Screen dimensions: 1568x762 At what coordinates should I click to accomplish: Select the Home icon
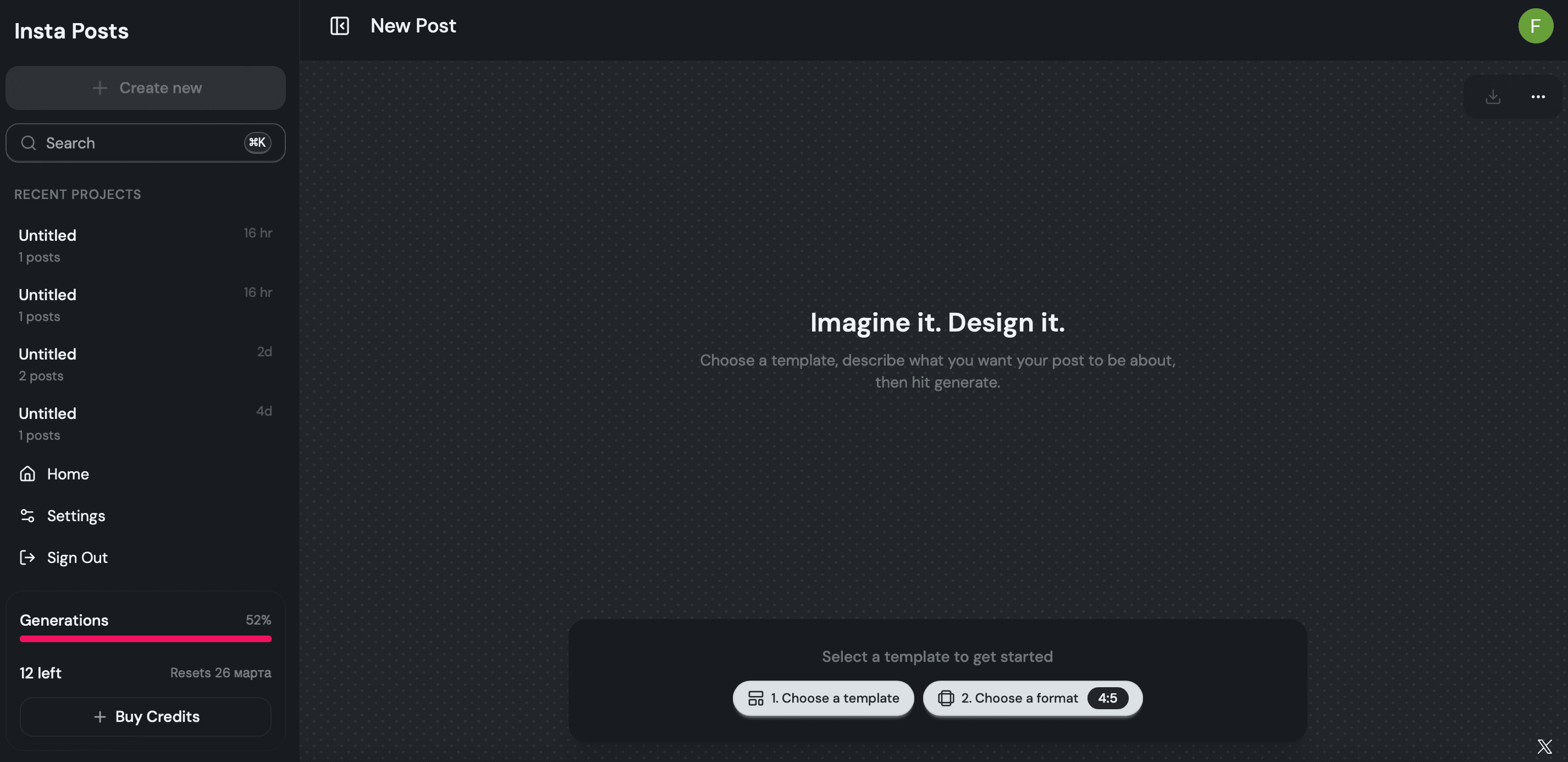pyautogui.click(x=28, y=473)
